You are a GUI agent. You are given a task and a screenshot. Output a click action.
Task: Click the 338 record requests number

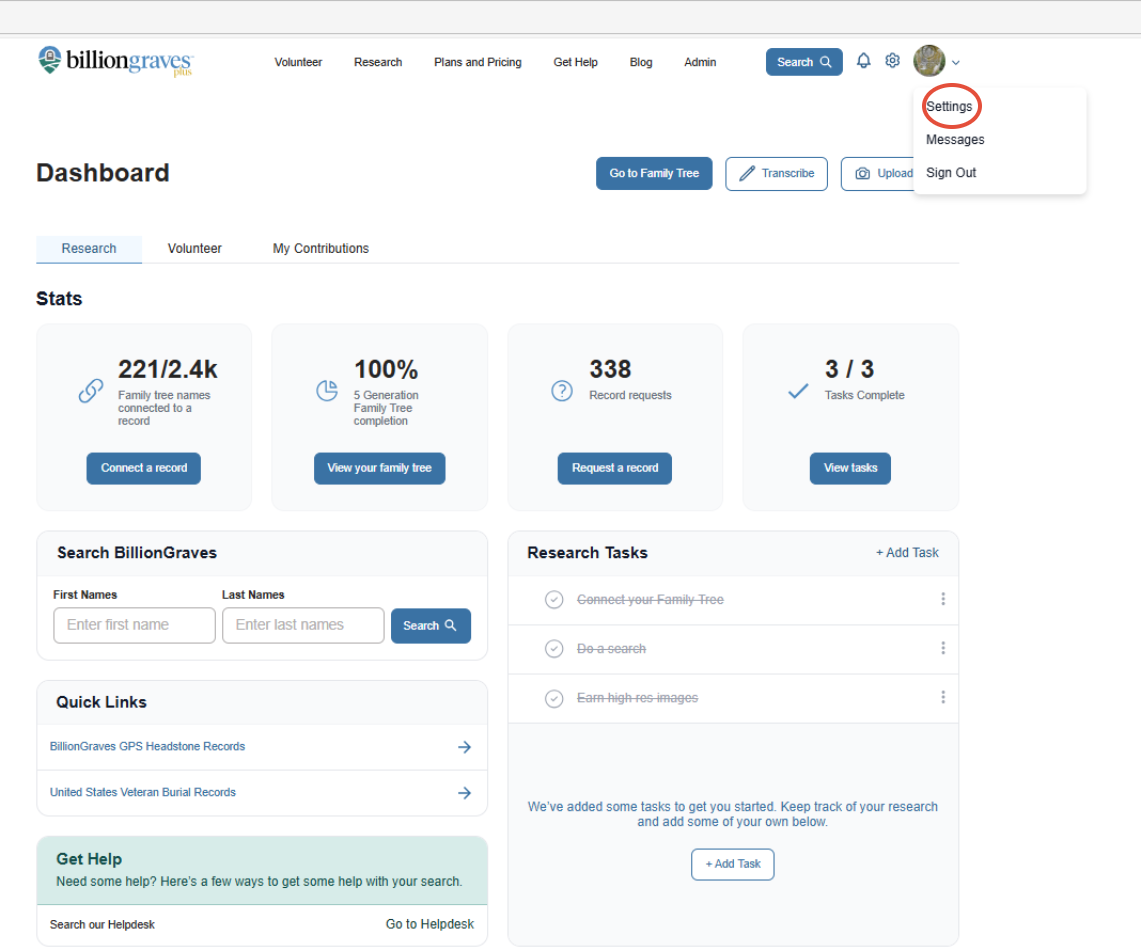pos(610,370)
